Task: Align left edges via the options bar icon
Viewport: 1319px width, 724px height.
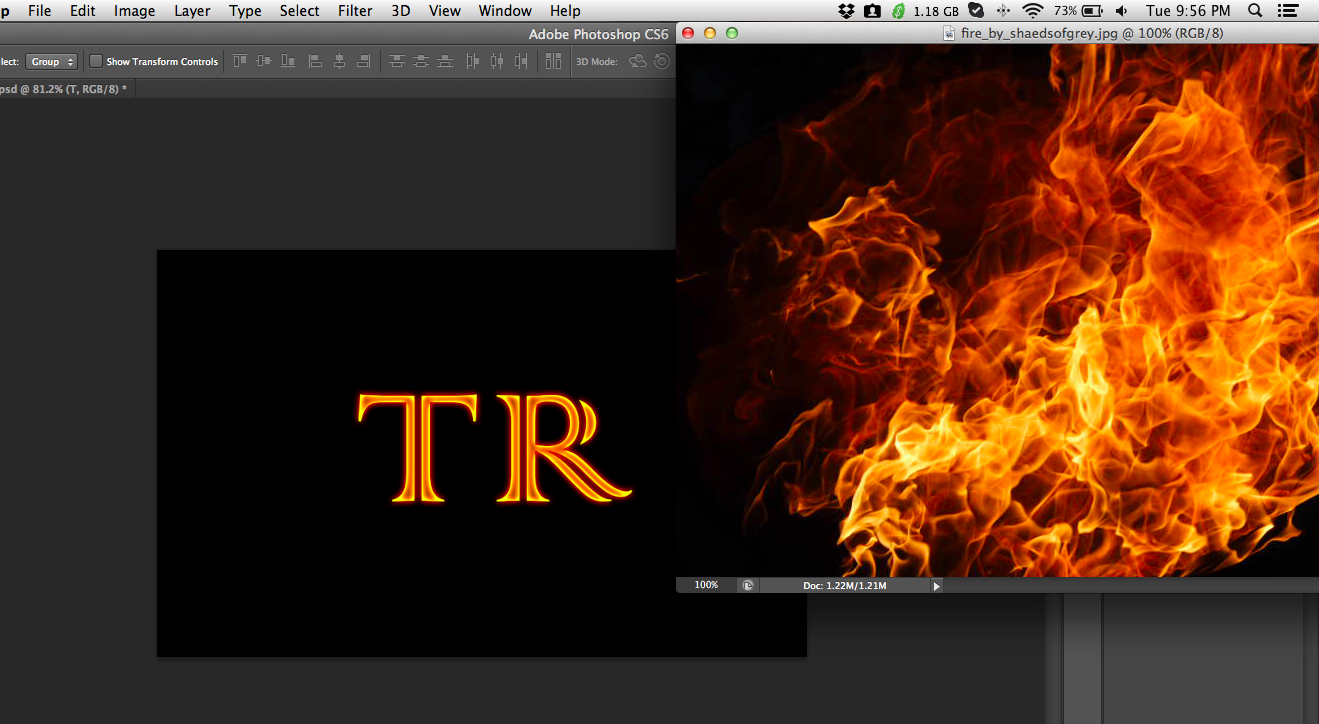Action: (x=315, y=61)
